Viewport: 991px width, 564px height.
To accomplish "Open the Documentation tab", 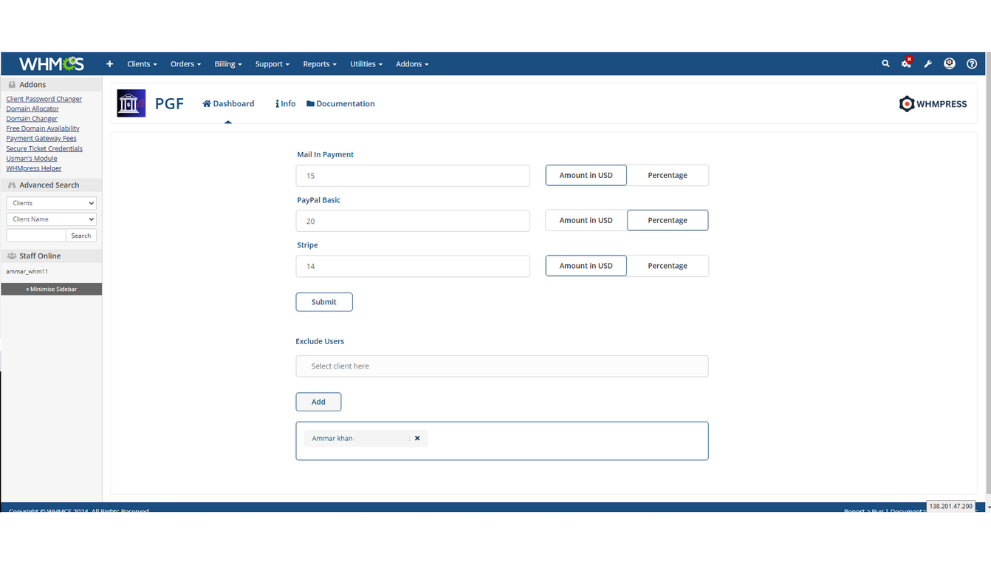I will [341, 104].
